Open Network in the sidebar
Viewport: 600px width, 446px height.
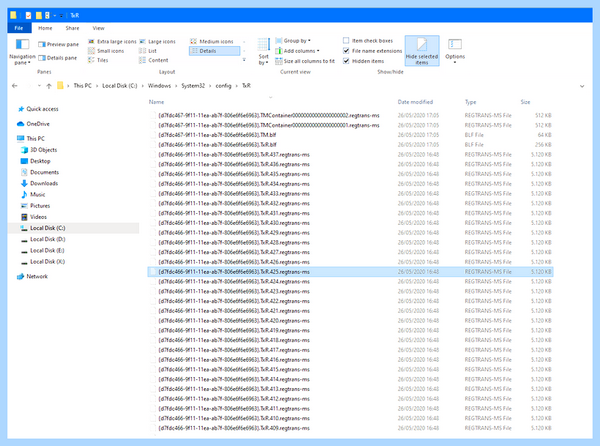point(33,277)
